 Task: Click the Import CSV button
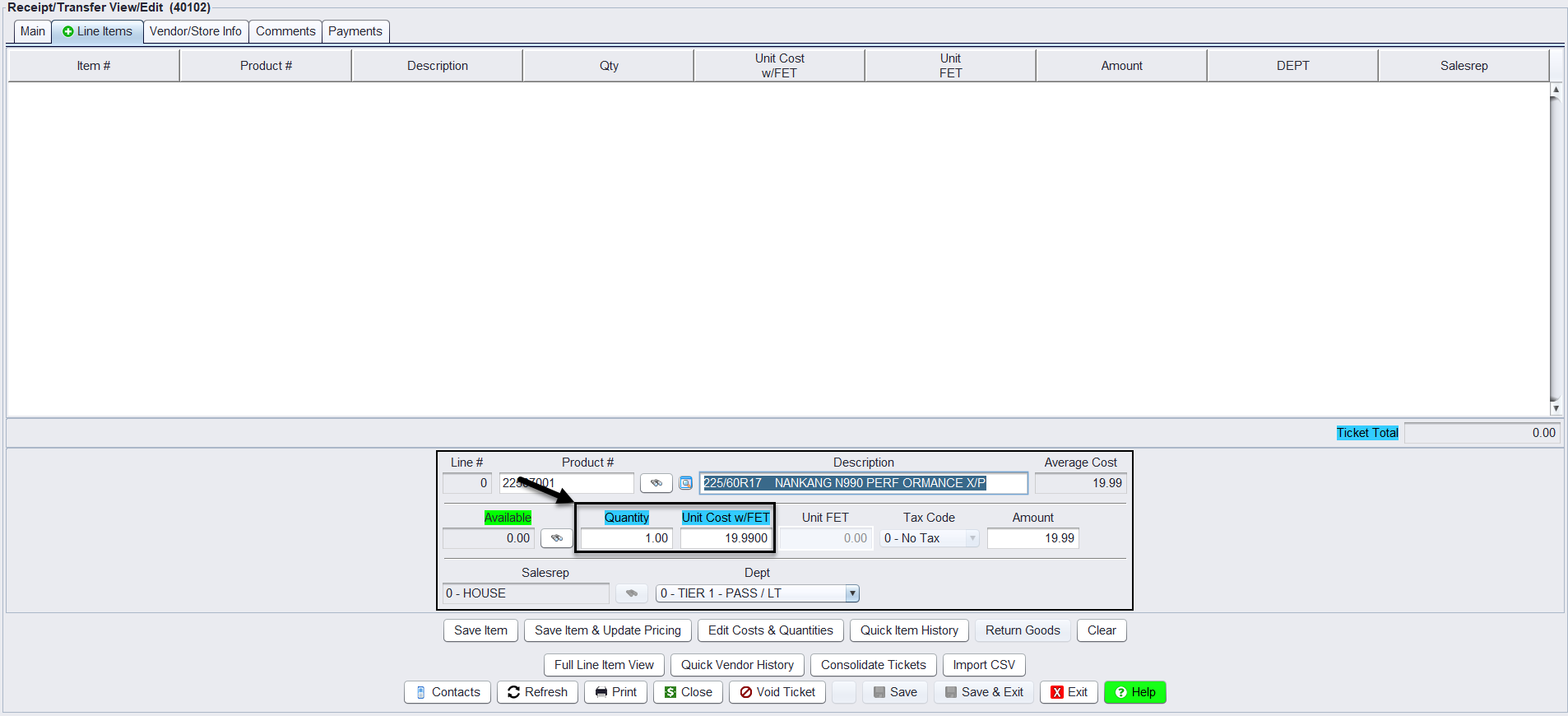[x=984, y=665]
